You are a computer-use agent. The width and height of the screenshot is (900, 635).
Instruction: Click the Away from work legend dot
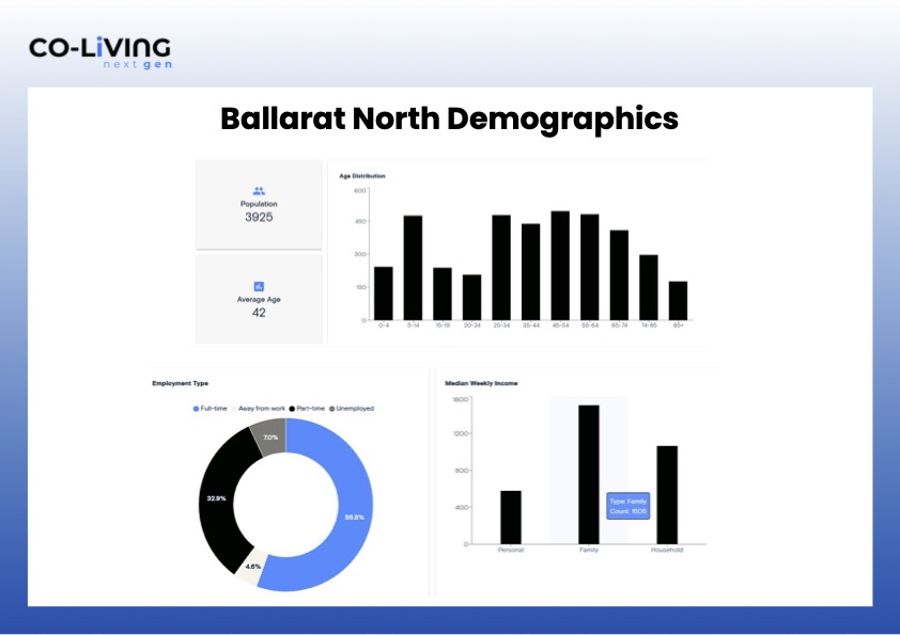(234, 409)
